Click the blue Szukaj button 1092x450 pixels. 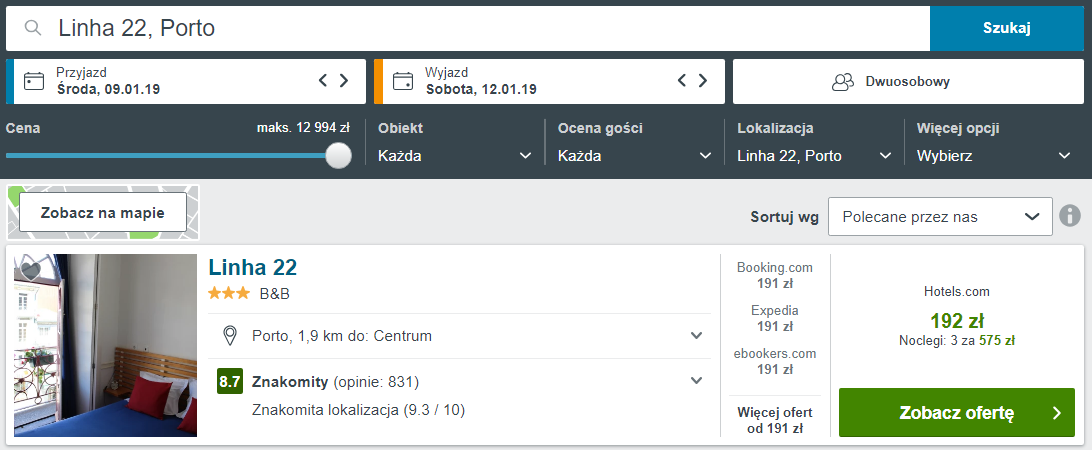click(1007, 28)
